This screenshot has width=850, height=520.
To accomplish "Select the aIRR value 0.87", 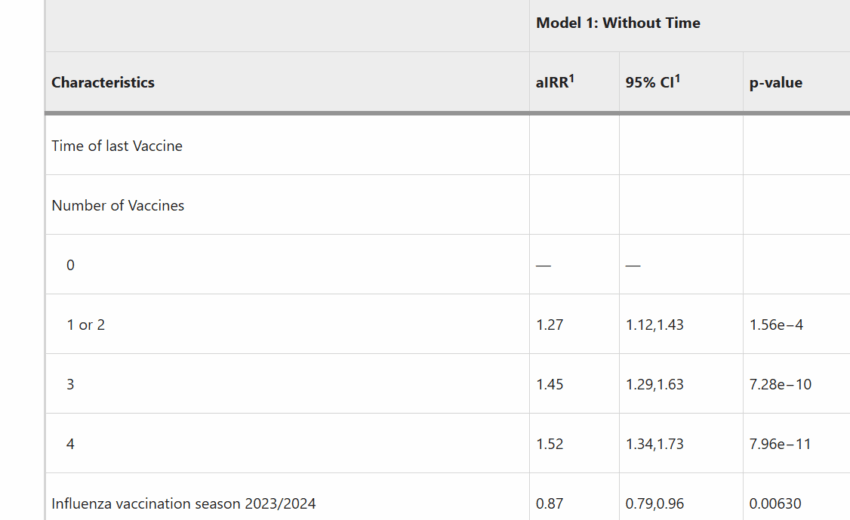I will click(x=550, y=504).
